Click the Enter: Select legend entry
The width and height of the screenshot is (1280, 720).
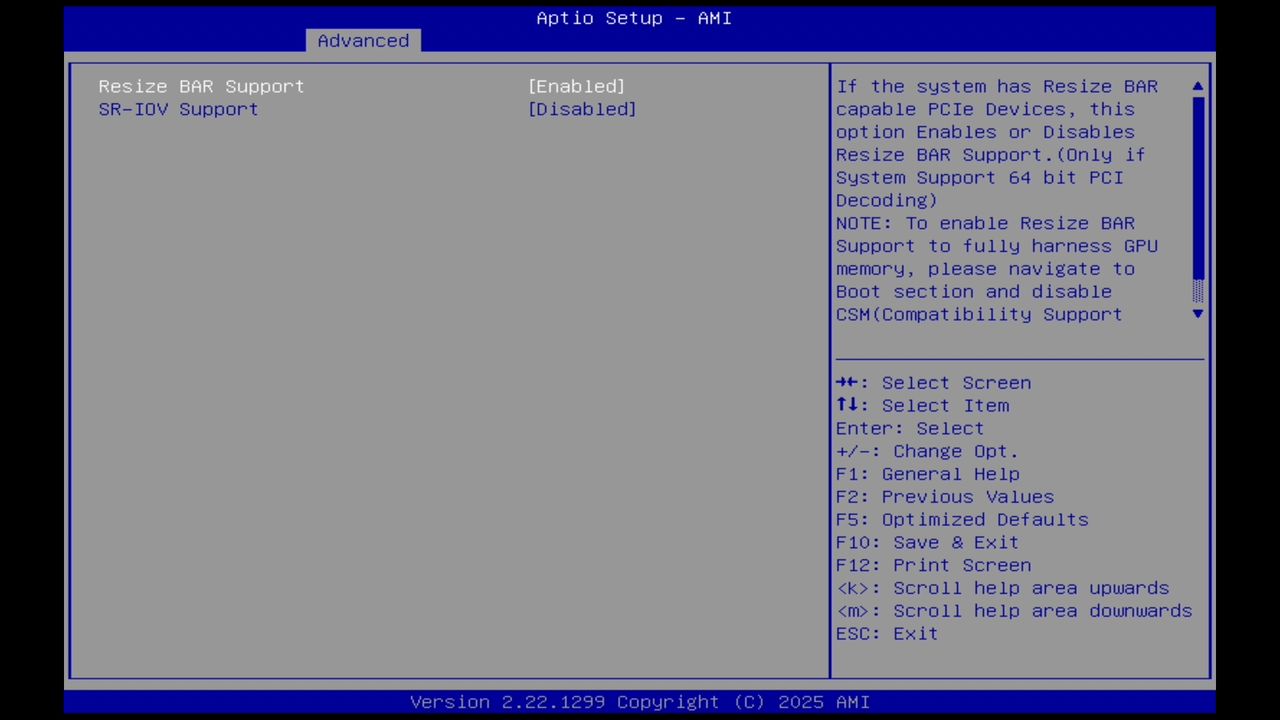909,428
